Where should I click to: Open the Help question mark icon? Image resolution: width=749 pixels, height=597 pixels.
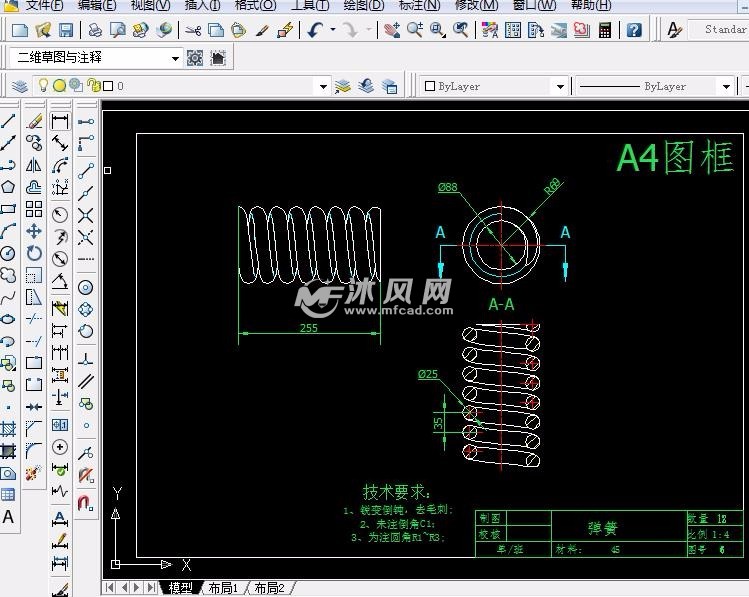[634, 30]
